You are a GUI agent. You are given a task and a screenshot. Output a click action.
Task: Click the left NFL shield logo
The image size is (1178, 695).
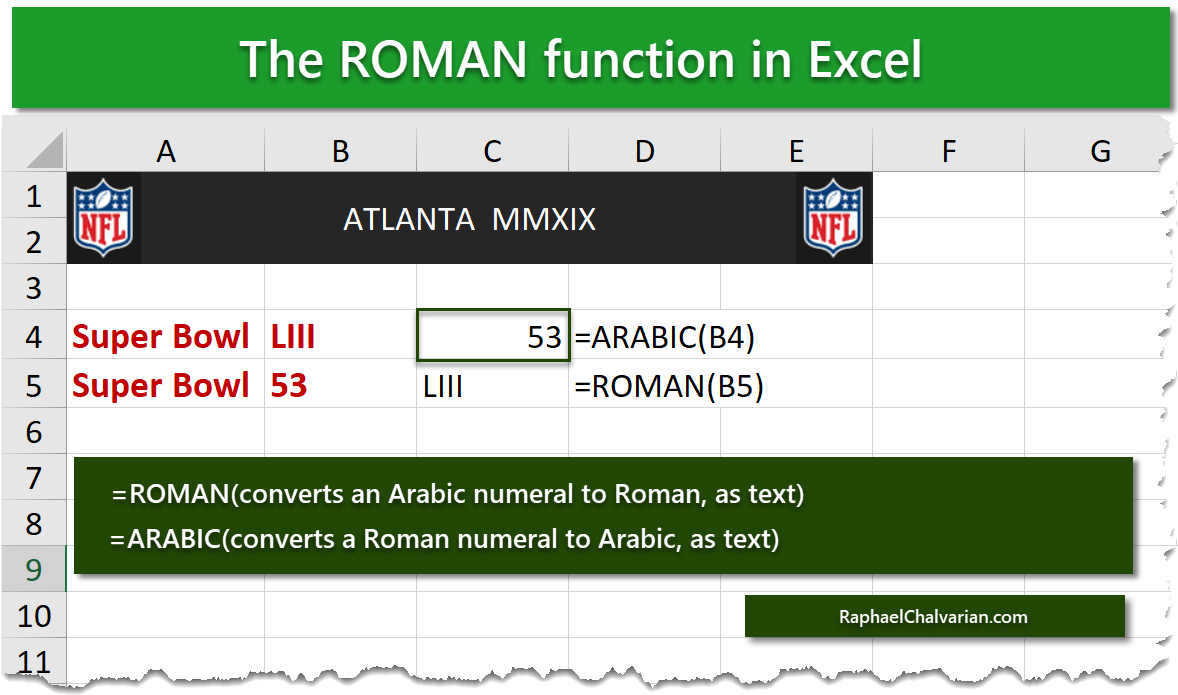[x=104, y=217]
